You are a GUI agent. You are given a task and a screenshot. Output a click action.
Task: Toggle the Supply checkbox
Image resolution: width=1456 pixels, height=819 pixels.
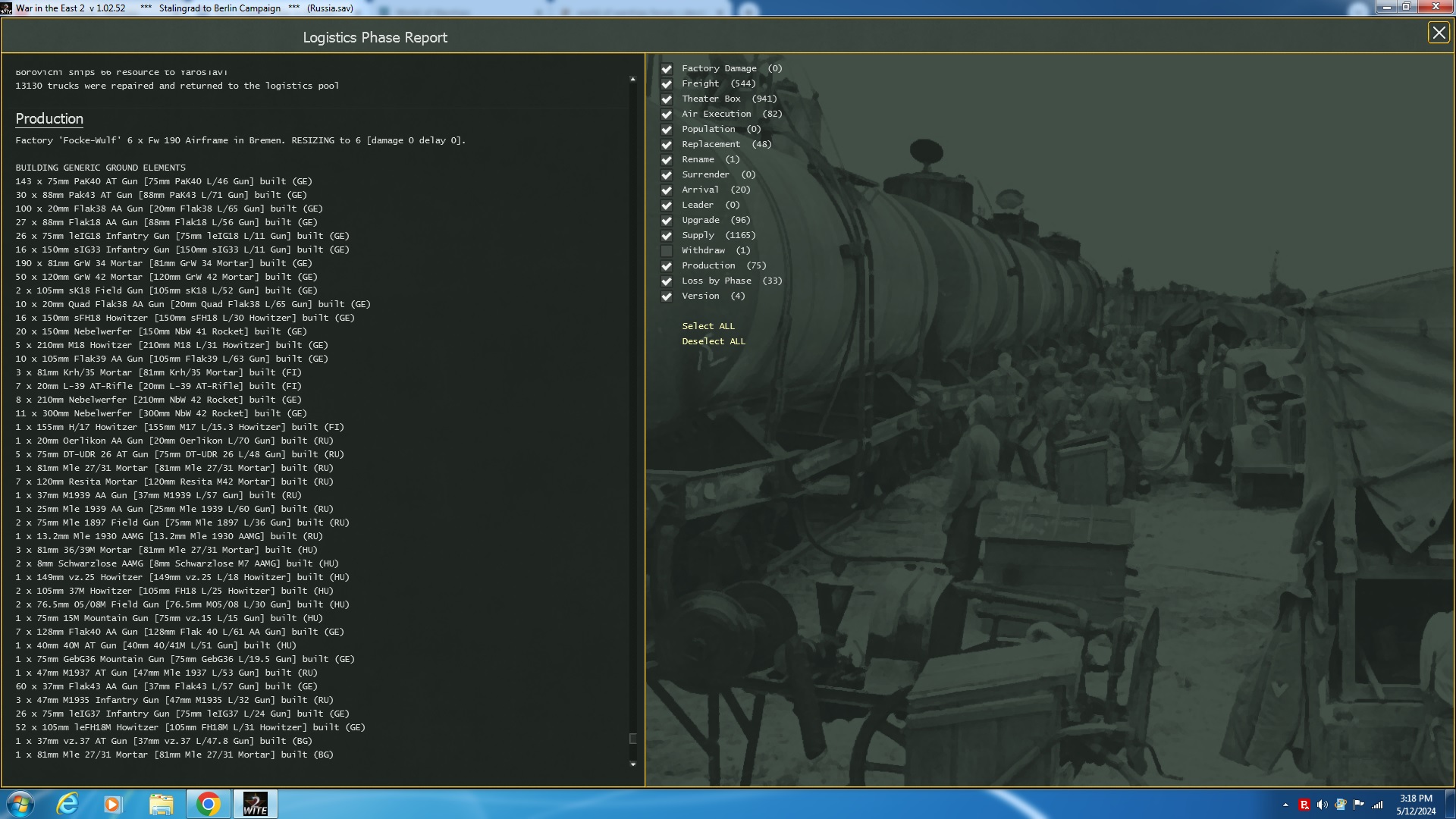667,236
